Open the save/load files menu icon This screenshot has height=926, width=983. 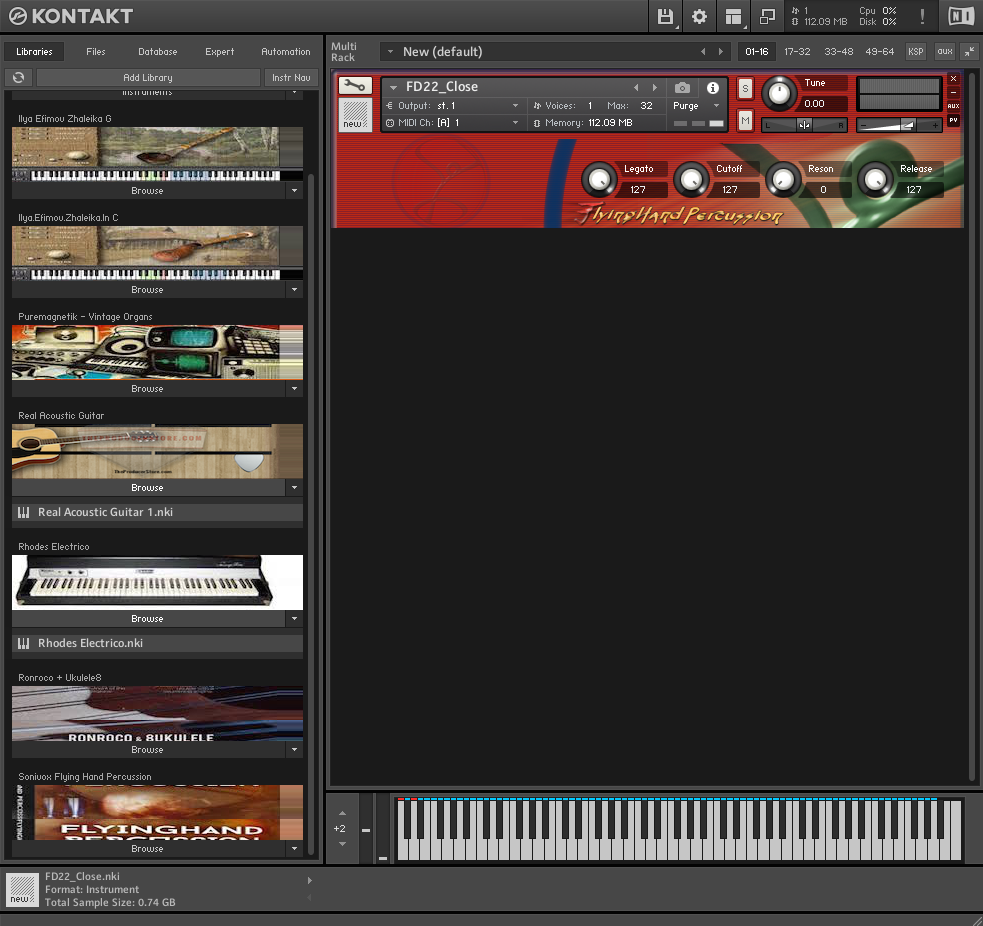665,16
